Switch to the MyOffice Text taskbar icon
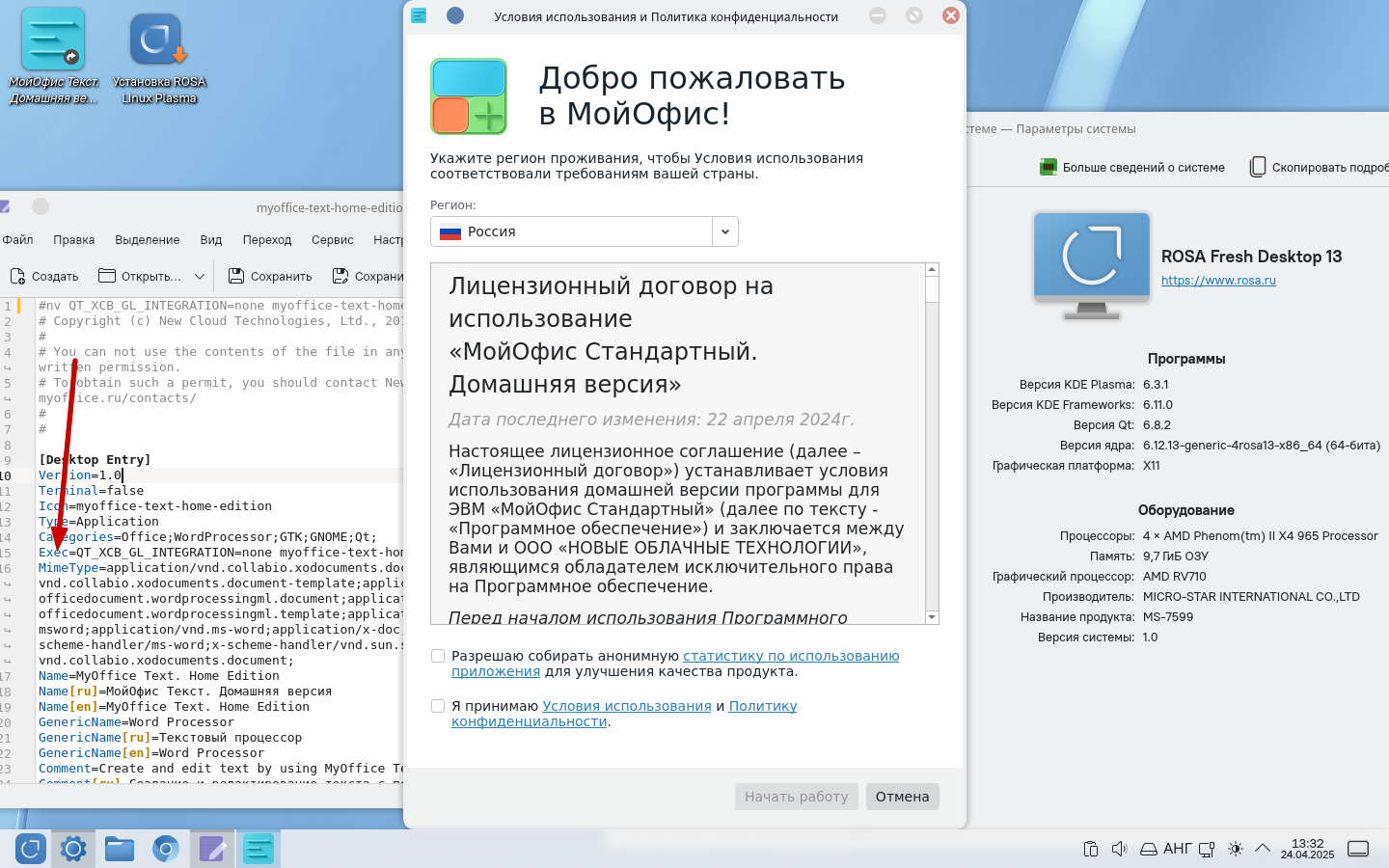The width and height of the screenshot is (1389, 868). point(259,849)
